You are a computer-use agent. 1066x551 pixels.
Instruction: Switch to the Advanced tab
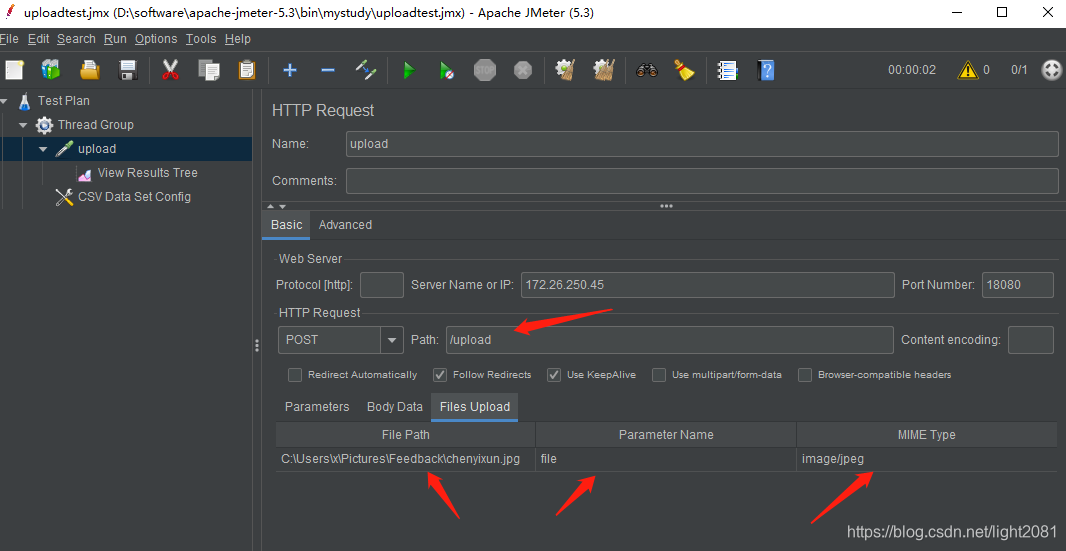coord(345,224)
